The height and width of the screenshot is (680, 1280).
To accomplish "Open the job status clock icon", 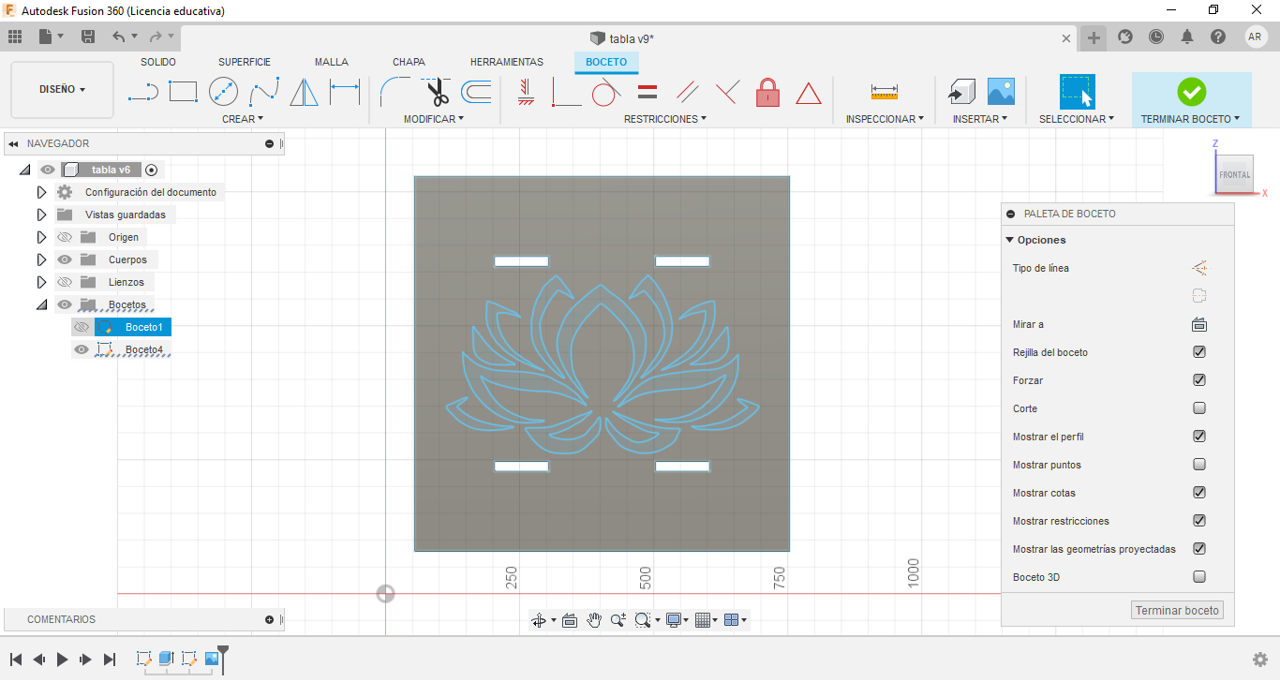I will (1156, 37).
